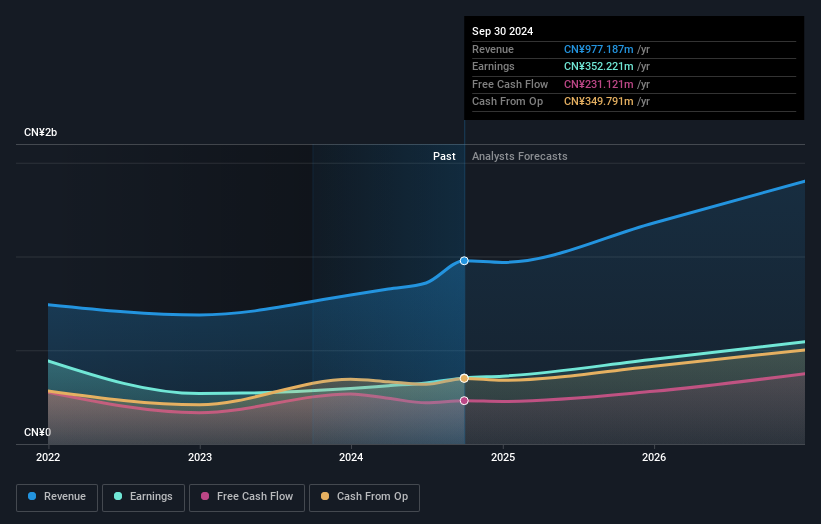Viewport: 821px width, 524px height.
Task: Click the Earnings row label in the tooltip
Action: coord(493,66)
